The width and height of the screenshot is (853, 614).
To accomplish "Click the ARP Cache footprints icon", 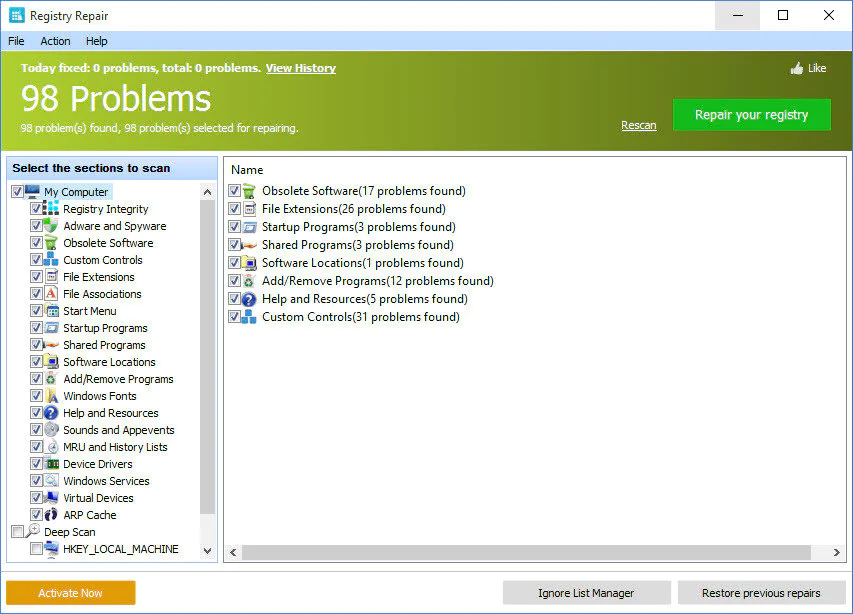I will (x=51, y=514).
